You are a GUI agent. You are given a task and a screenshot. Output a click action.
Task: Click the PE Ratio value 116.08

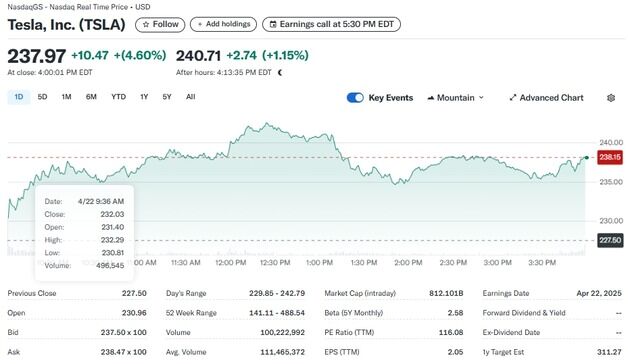point(451,332)
